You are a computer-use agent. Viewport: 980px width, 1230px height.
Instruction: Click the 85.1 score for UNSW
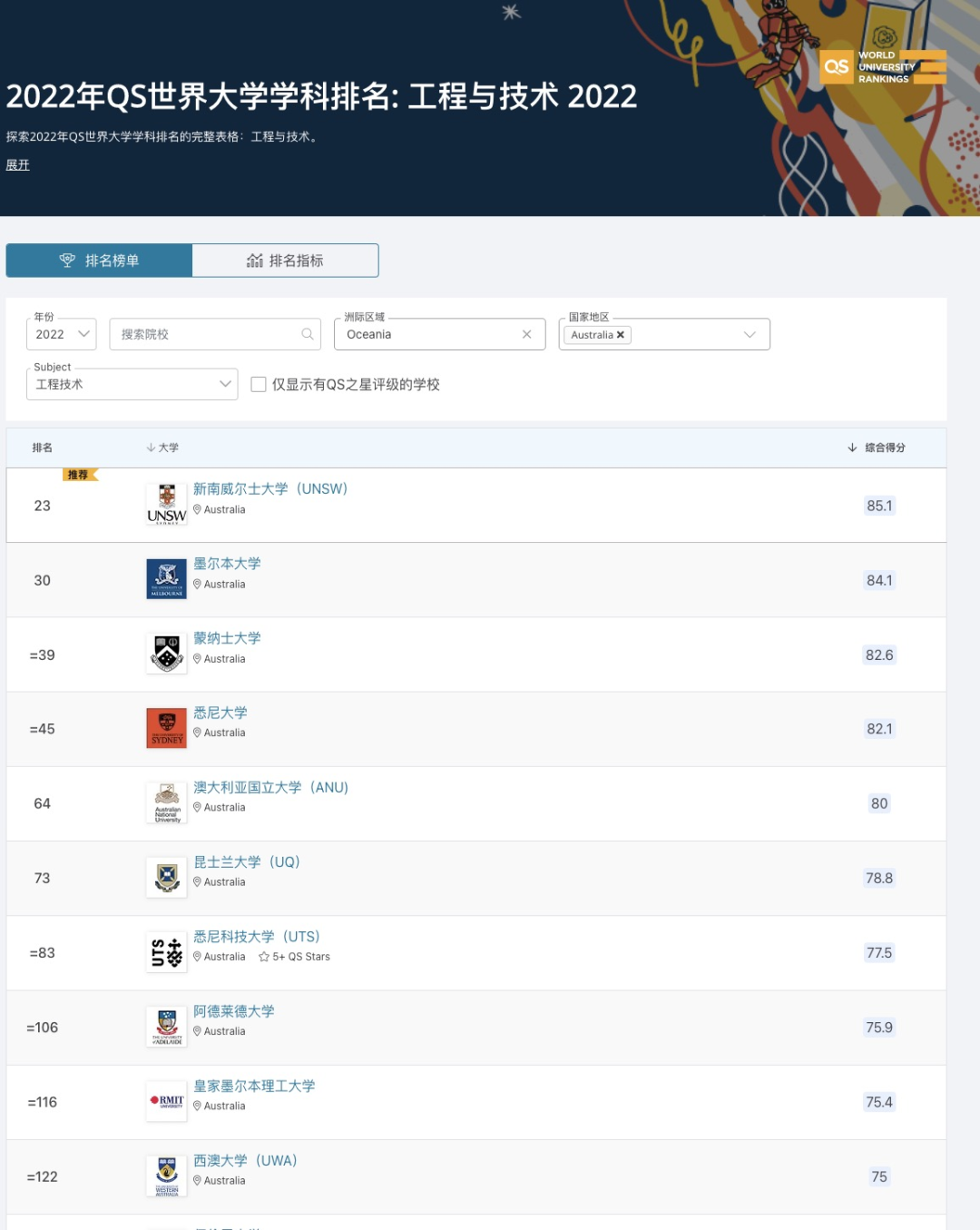point(879,506)
